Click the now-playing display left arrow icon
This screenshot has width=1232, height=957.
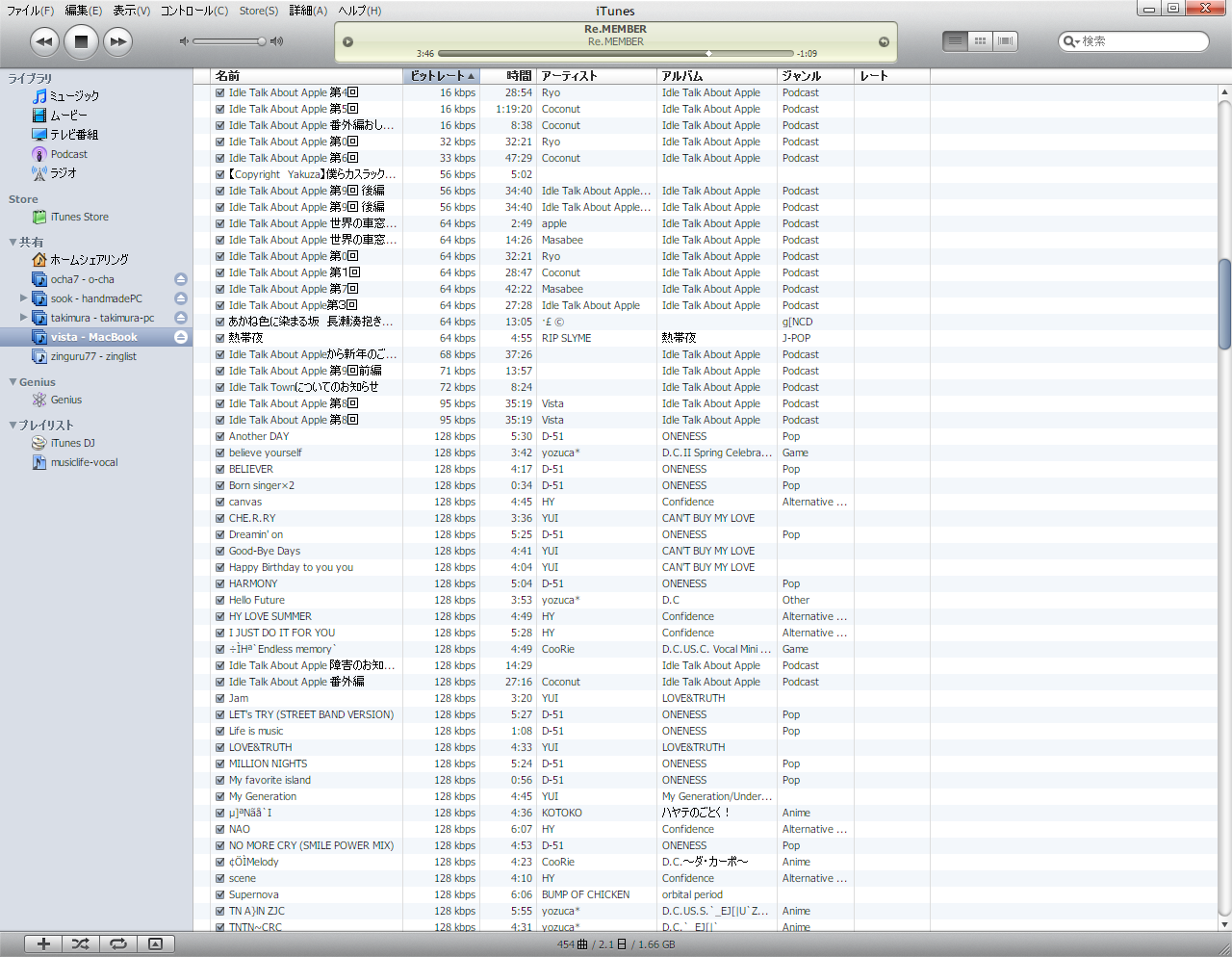click(x=348, y=41)
